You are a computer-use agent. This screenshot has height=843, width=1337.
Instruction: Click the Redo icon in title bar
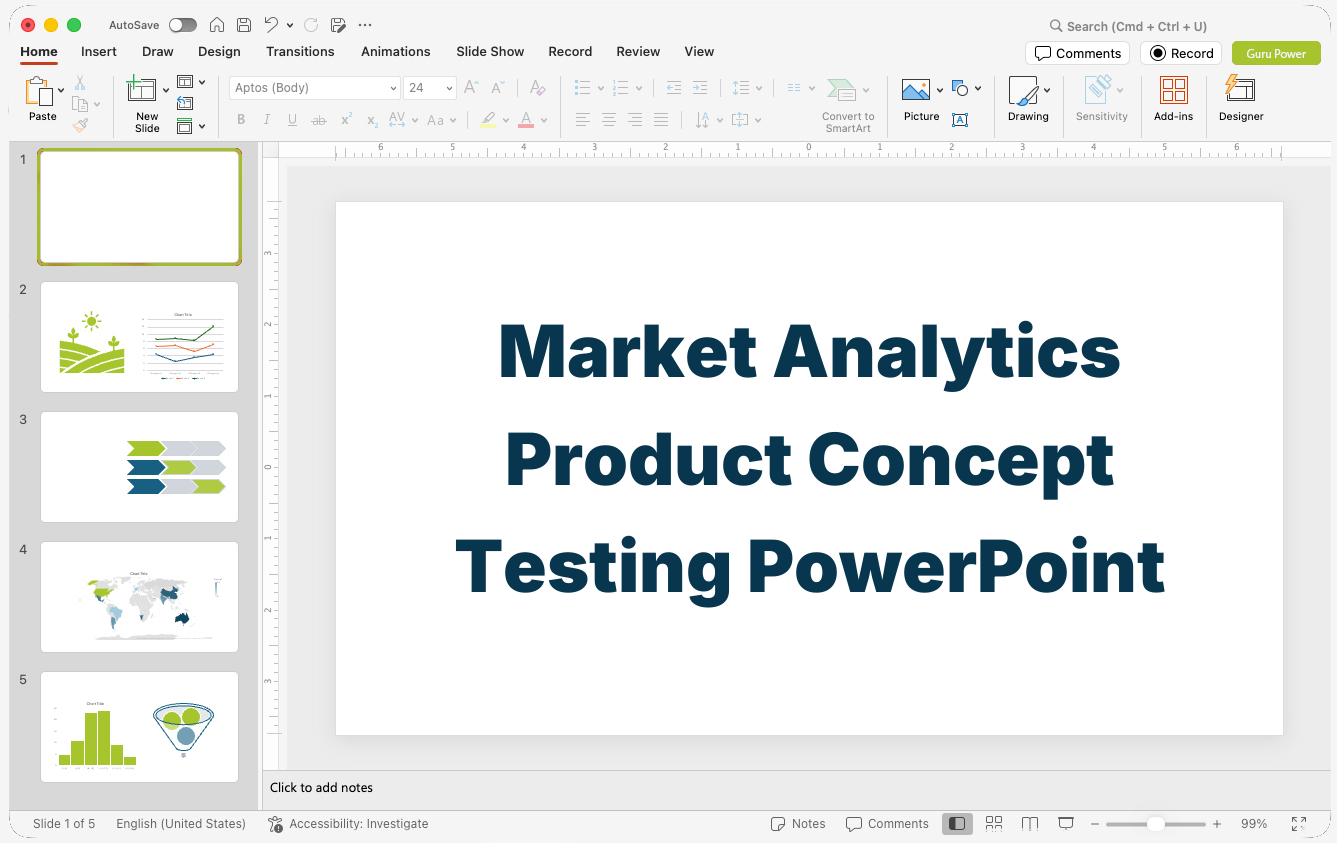pyautogui.click(x=311, y=25)
